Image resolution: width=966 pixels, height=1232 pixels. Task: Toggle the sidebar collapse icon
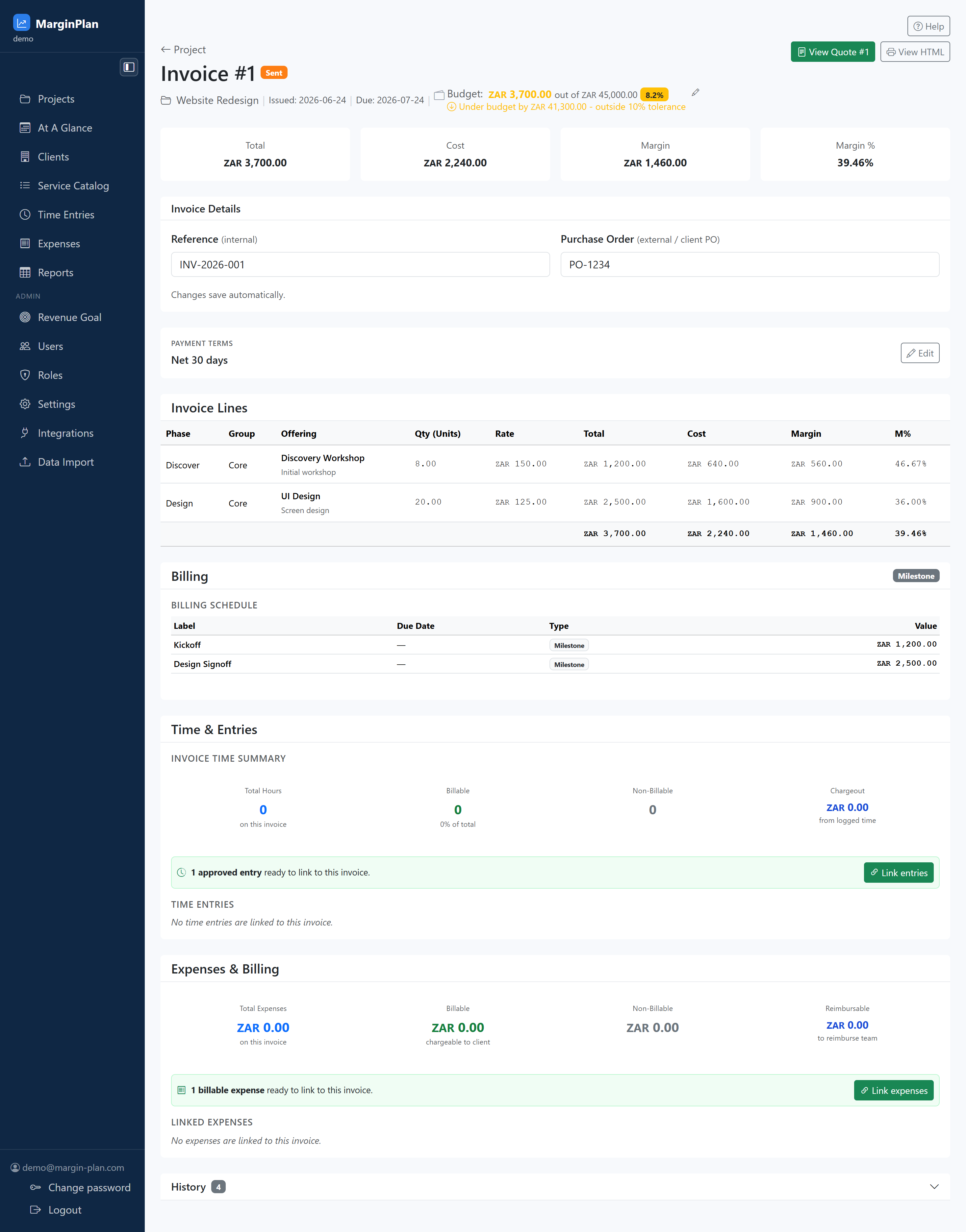coord(129,67)
